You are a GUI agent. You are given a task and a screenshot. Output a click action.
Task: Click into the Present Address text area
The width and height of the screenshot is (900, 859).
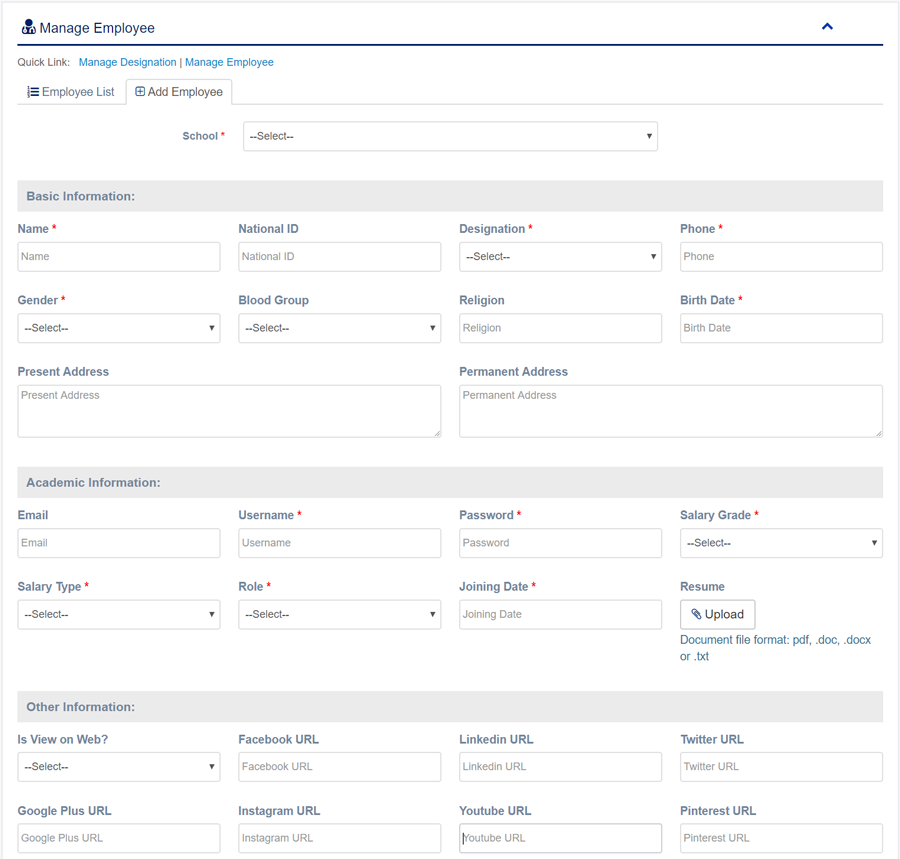pyautogui.click(x=229, y=411)
